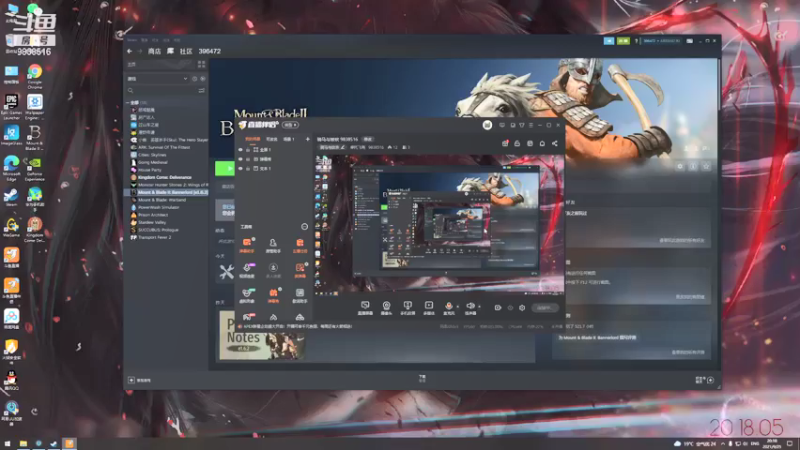Screen dimensions: 800x450
Task: Select ARK: Survival Of The Fittest in library
Action: click(164, 147)
